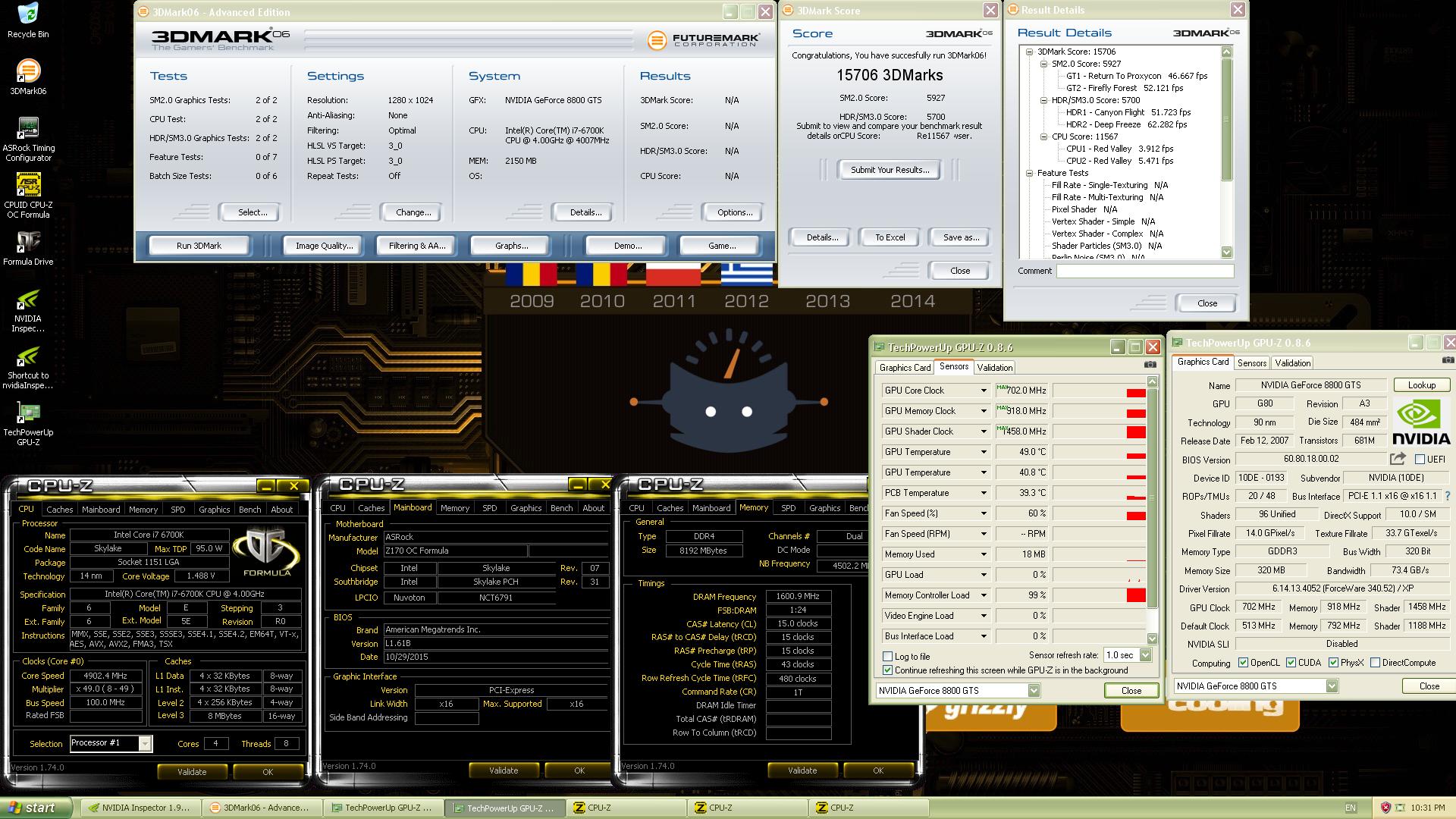Toggle the CUDA computing checkbox
Image resolution: width=1456 pixels, height=819 pixels.
coord(1291,663)
